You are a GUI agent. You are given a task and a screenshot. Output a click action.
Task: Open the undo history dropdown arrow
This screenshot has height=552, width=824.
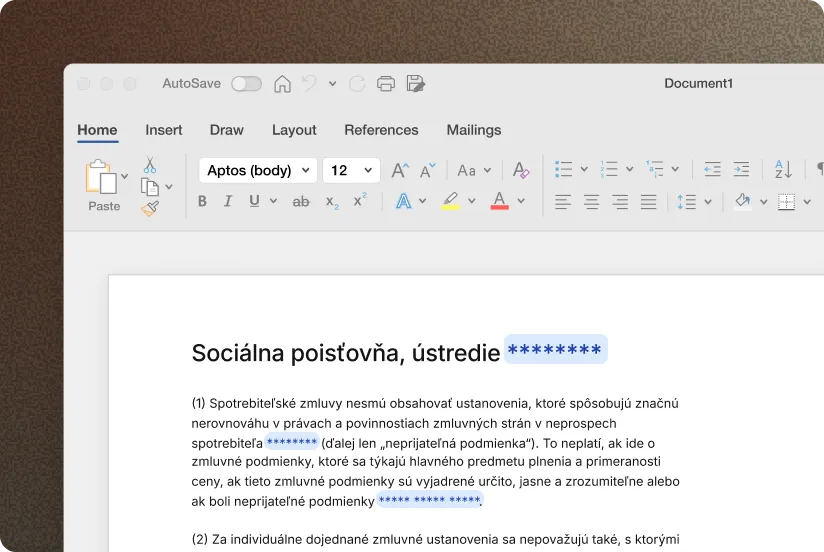(332, 84)
